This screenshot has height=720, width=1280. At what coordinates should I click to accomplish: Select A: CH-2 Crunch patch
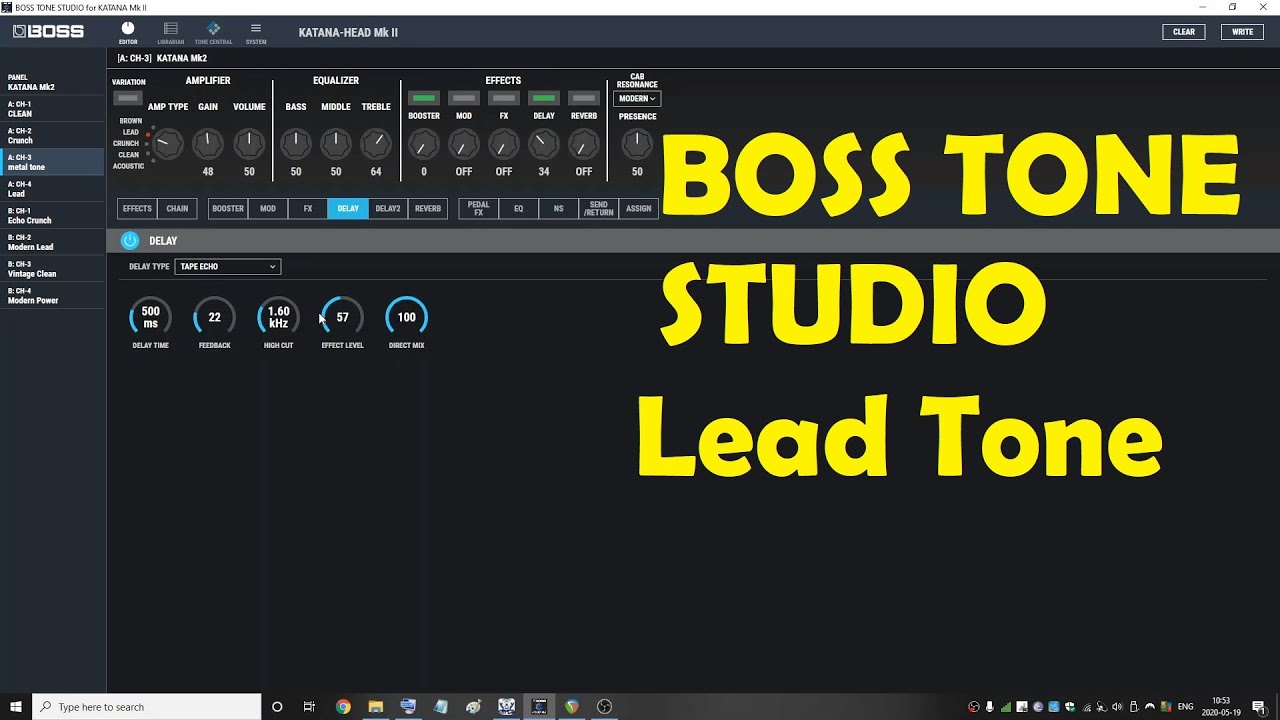pos(52,136)
